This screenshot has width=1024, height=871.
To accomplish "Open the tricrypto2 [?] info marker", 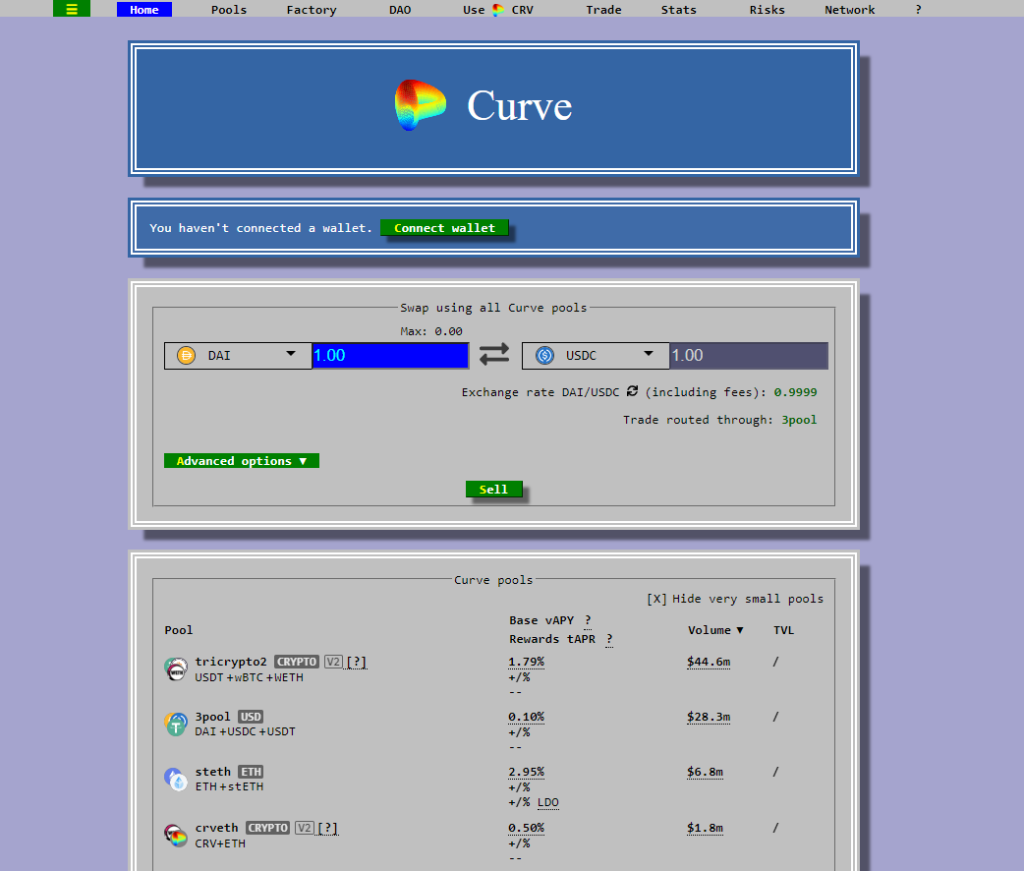I will [x=357, y=662].
